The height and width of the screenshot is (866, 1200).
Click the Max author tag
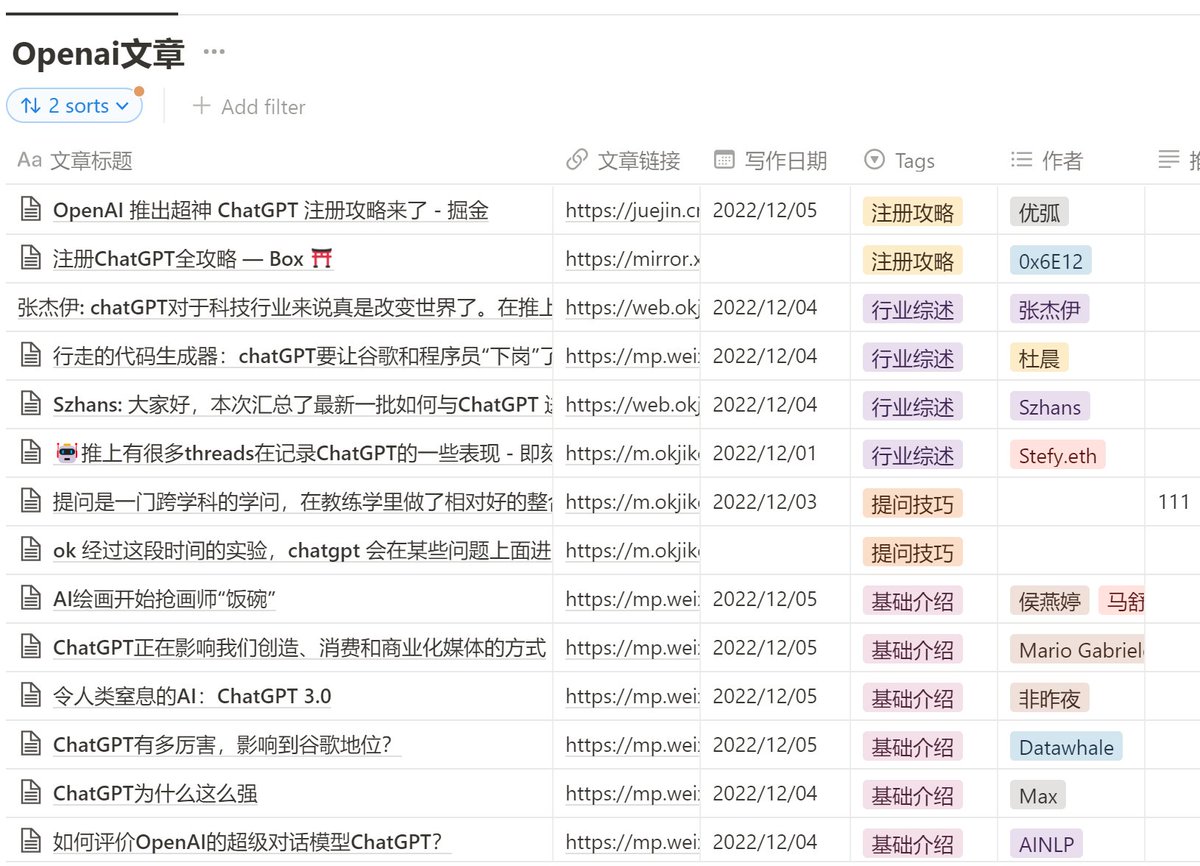[1038, 796]
